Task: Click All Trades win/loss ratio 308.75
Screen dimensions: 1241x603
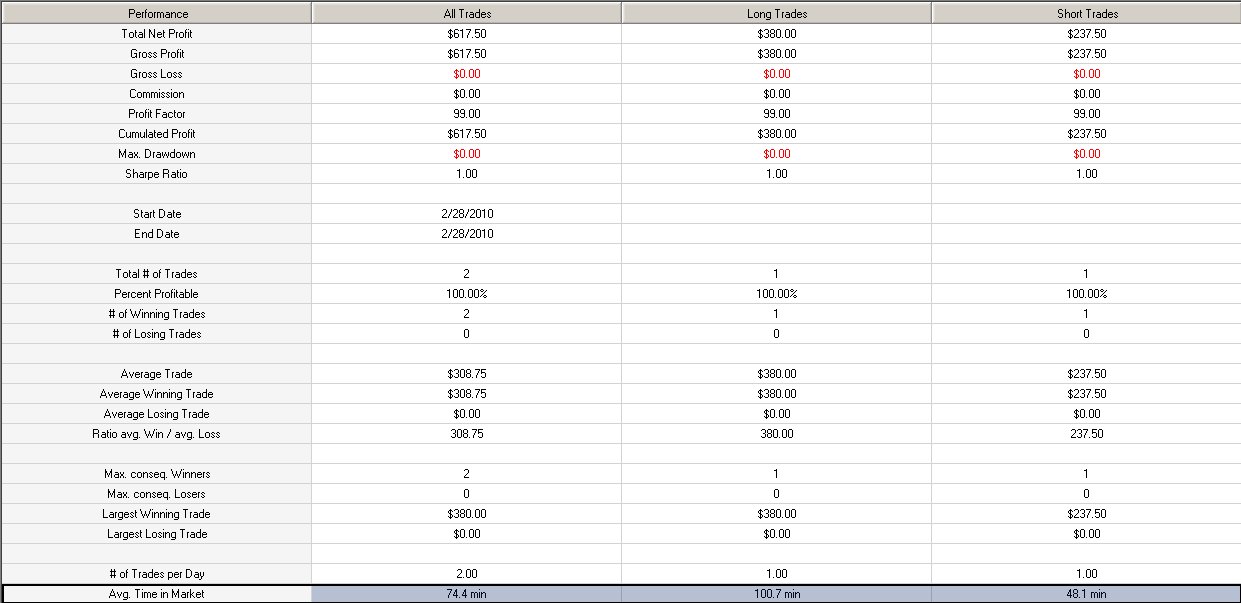Action: (x=467, y=434)
